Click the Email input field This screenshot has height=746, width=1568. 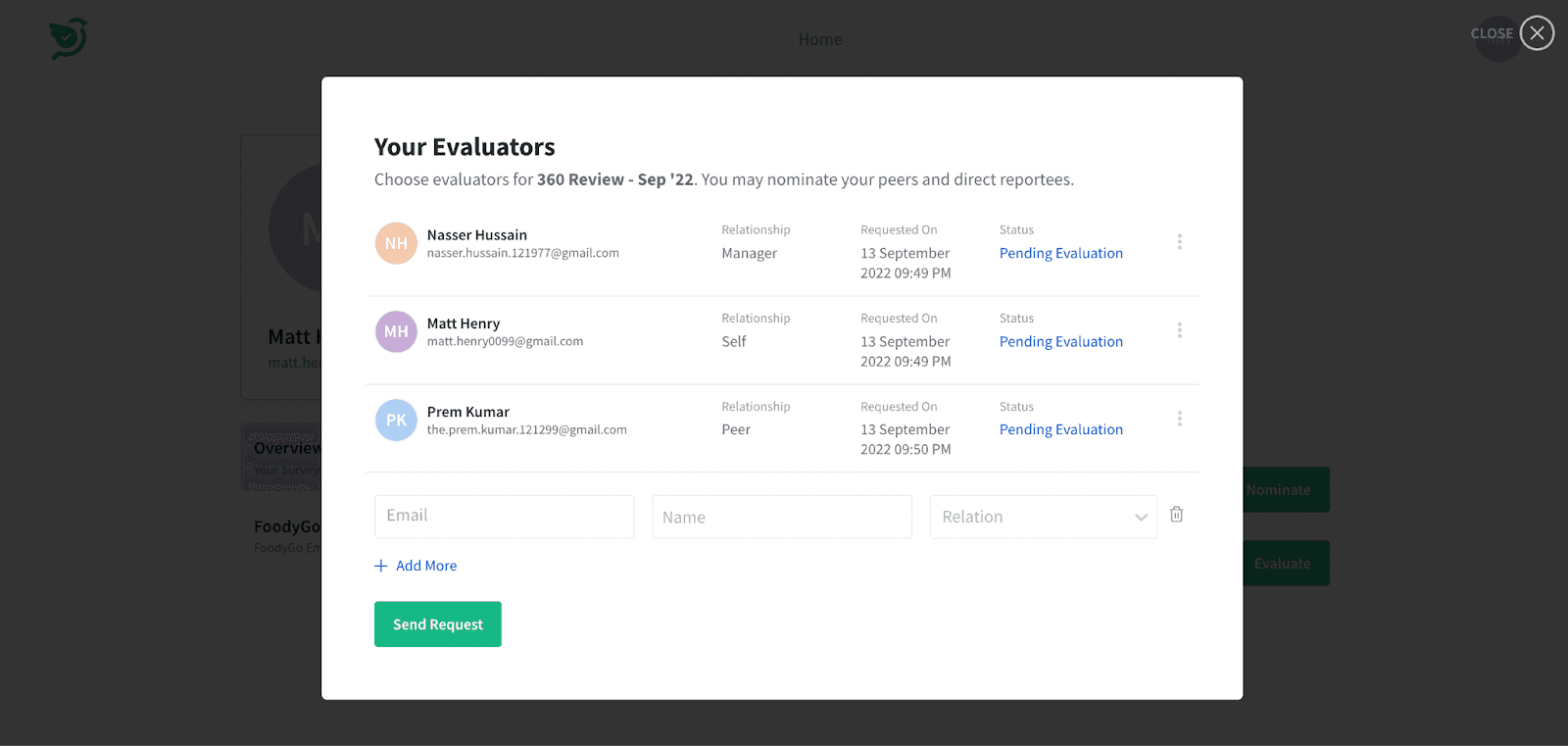(504, 517)
